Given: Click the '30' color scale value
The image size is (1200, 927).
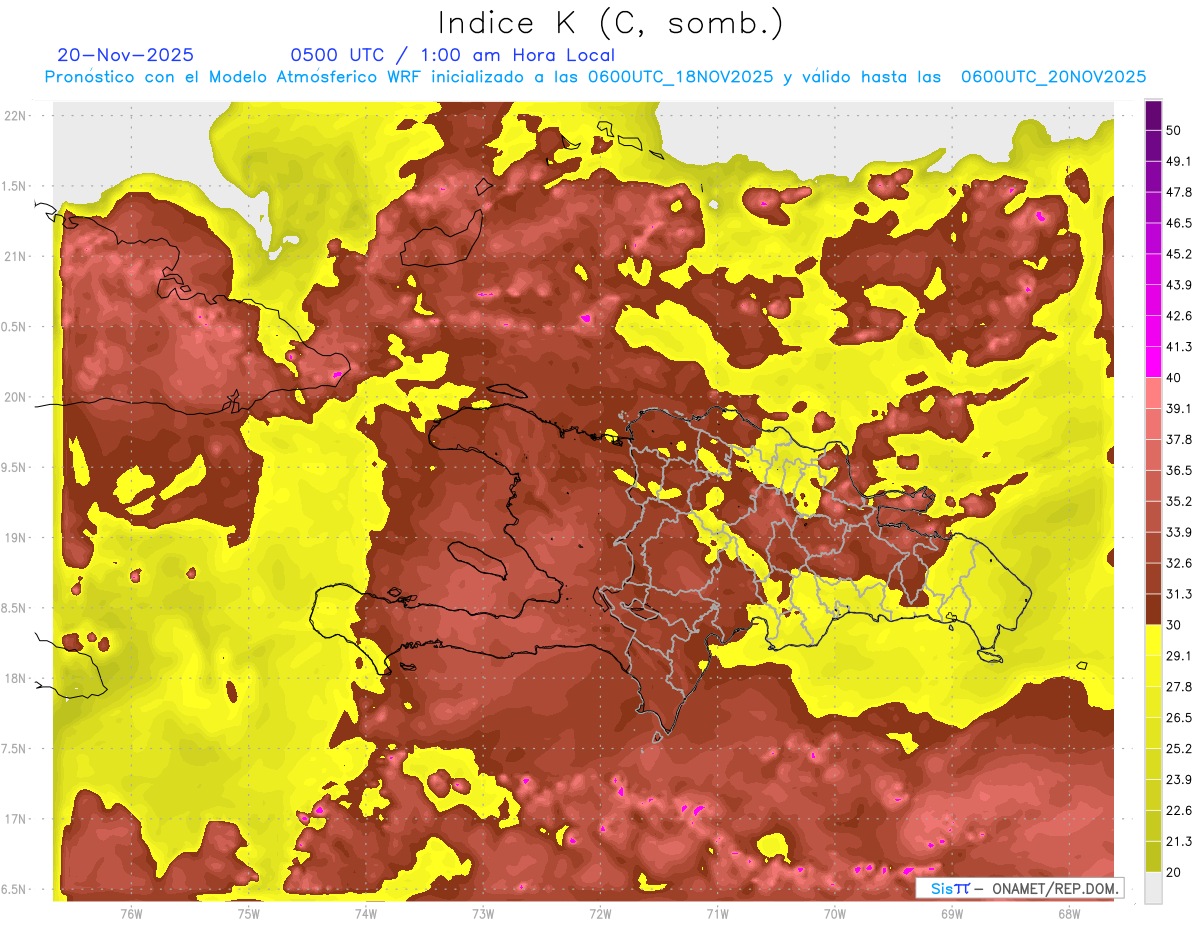Looking at the screenshot, I should point(1174,625).
